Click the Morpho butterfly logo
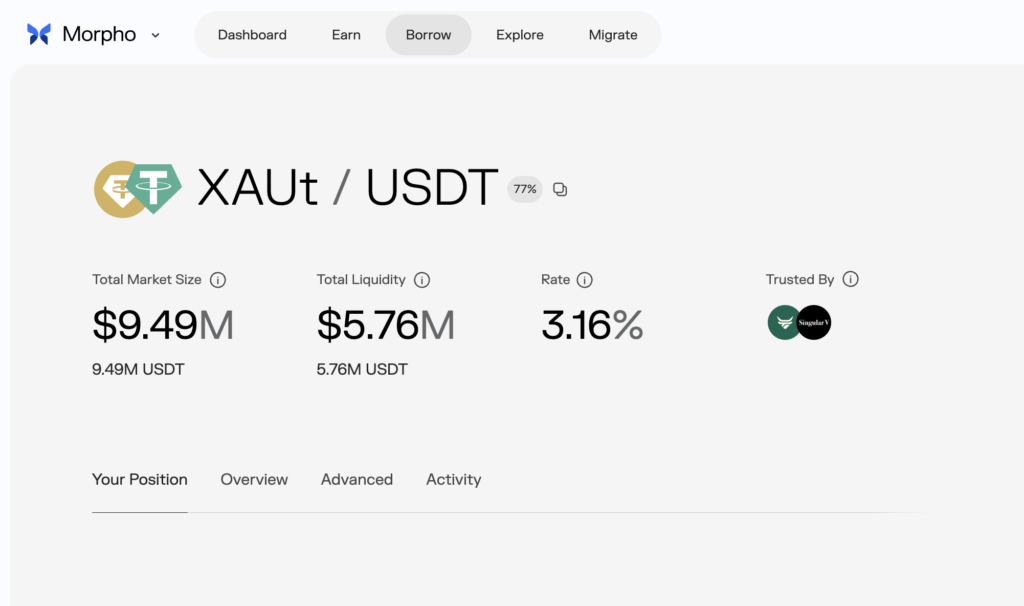Viewport: 1024px width, 606px height. (39, 34)
